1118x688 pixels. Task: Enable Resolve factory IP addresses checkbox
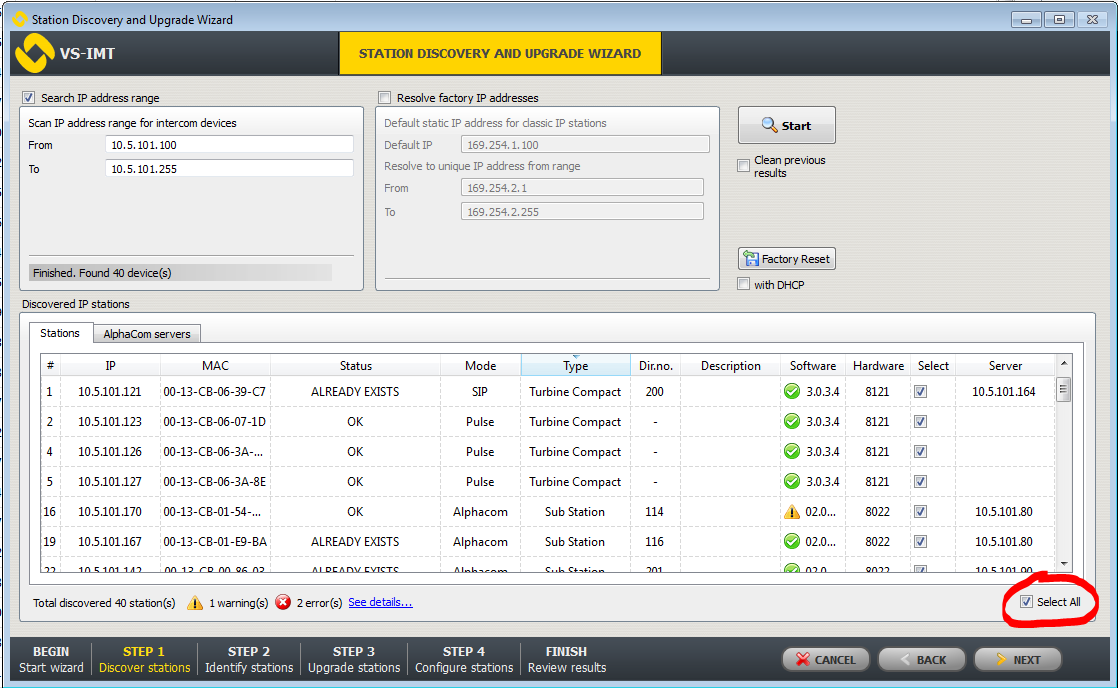[x=385, y=98]
